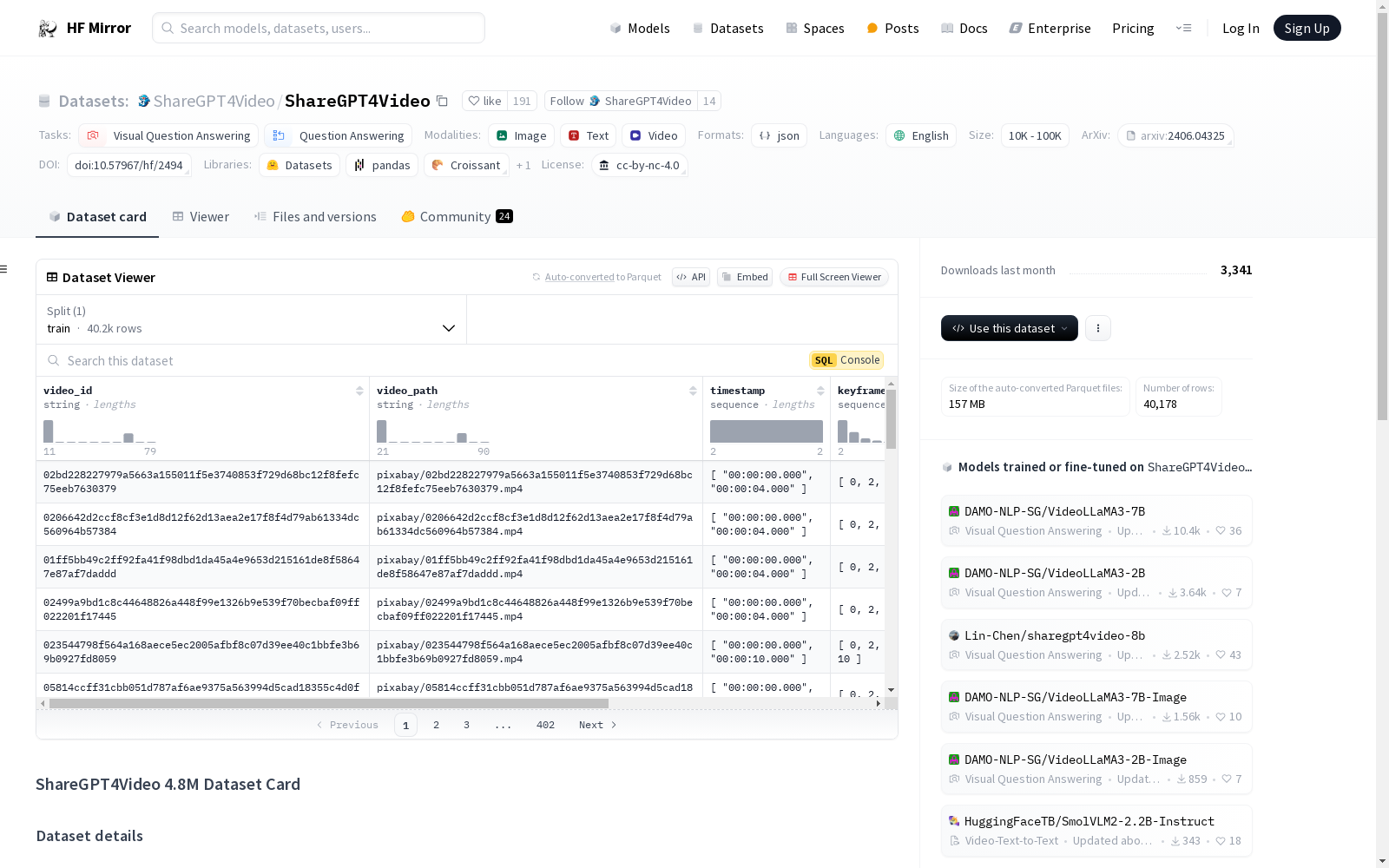
Task: Open the DAMO-NLP-SG/VideoLLaMA3-2B-Image model card
Action: (1096, 769)
